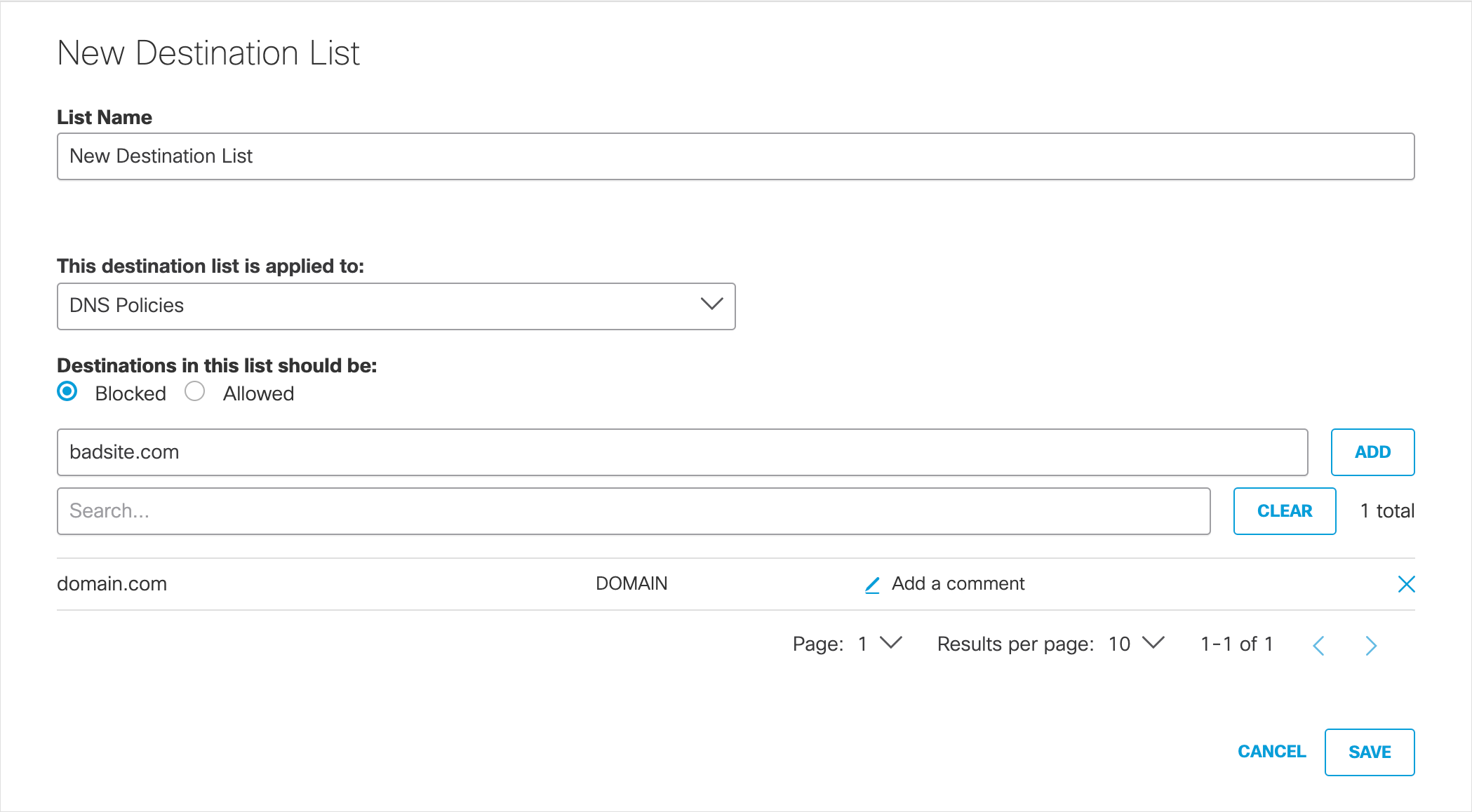Go to next page arrow
Screen dimensions: 1472x812
click(x=1371, y=645)
